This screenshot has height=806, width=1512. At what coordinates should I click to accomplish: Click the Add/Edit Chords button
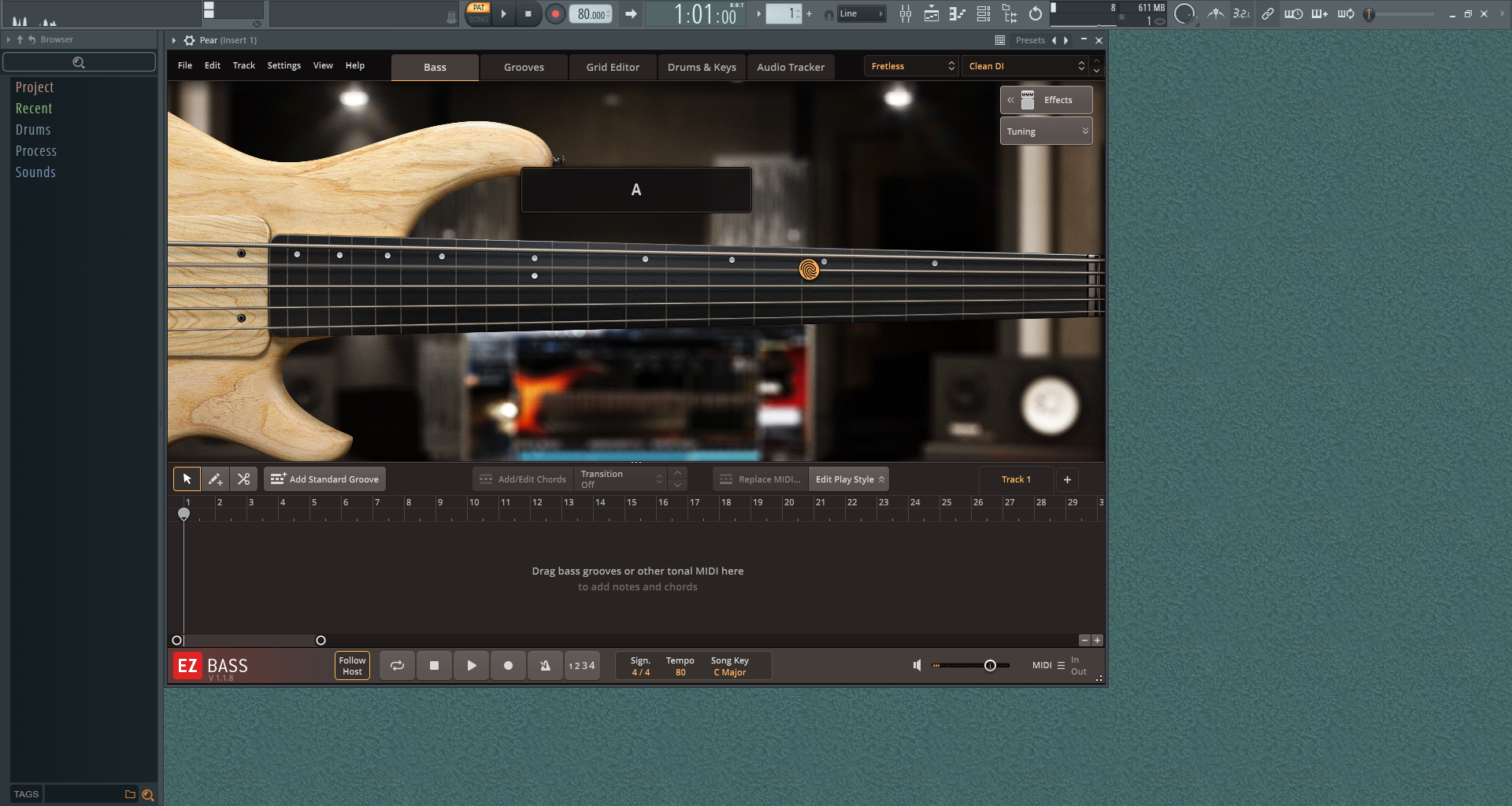coord(523,479)
